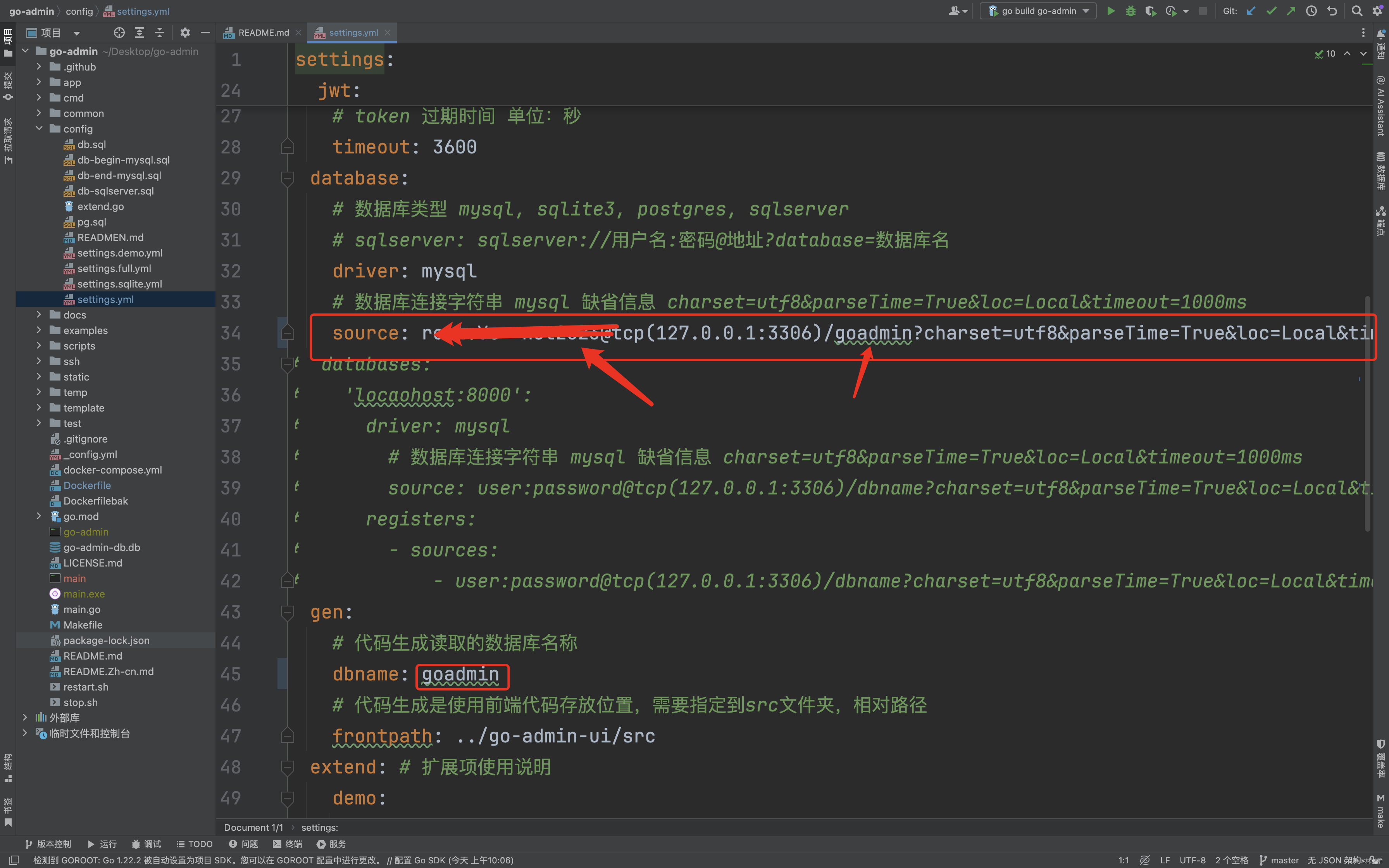The width and height of the screenshot is (1389, 868).
Task: Open the TODO tool tab
Action: coord(194,844)
